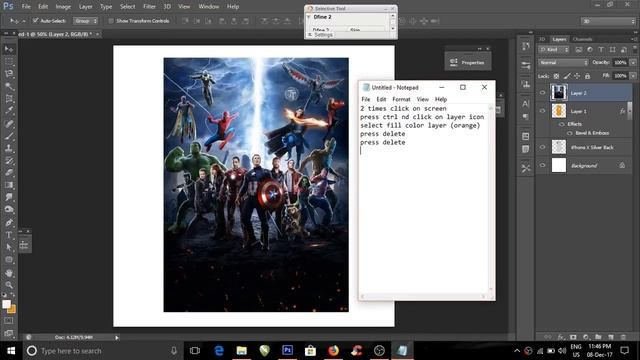The image size is (640, 360).
Task: Select the Gradient tool
Action: pos(9,185)
